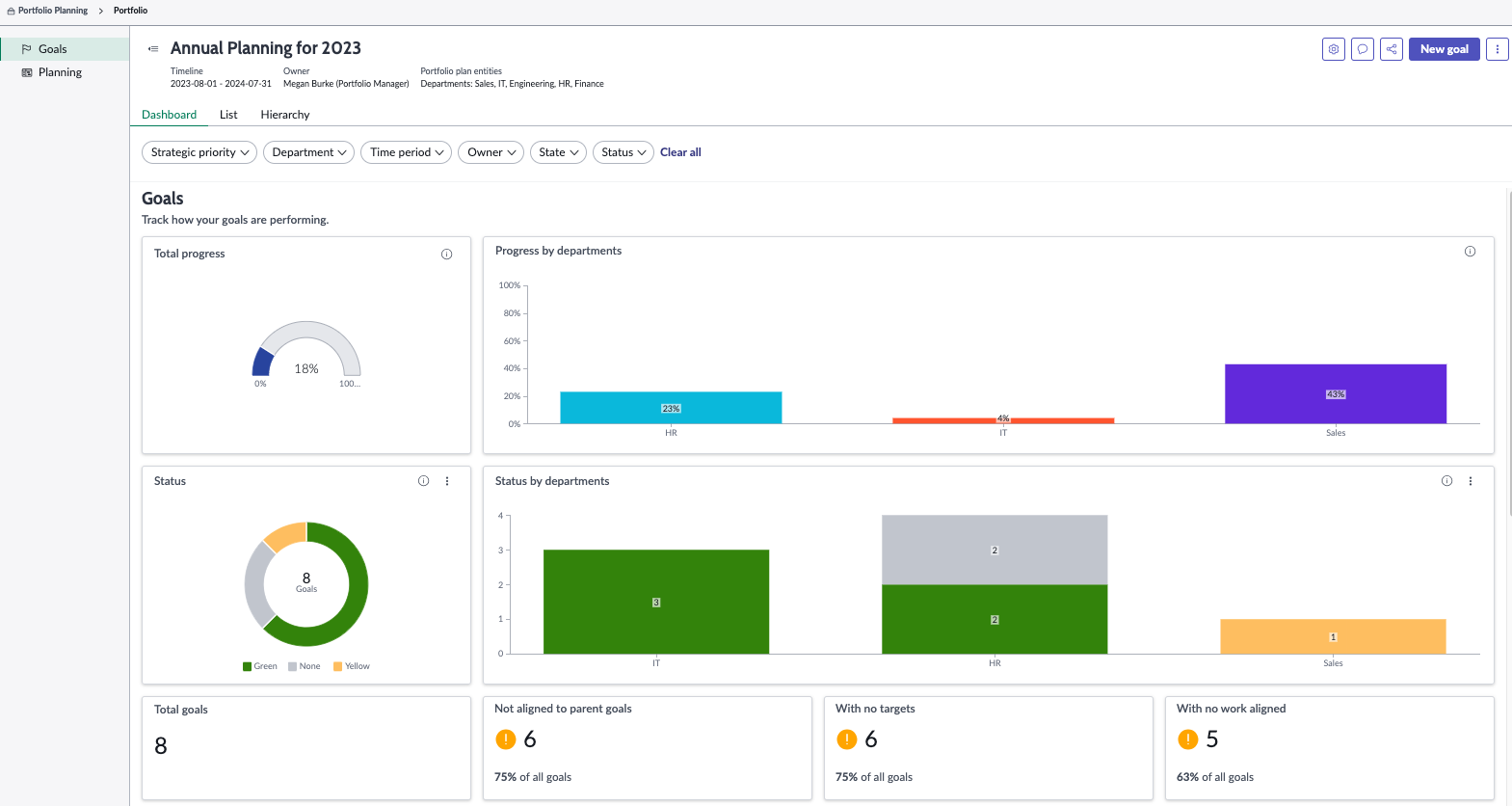Toggle the None legend entry
Screen dimensions: 1512x806
[305, 666]
